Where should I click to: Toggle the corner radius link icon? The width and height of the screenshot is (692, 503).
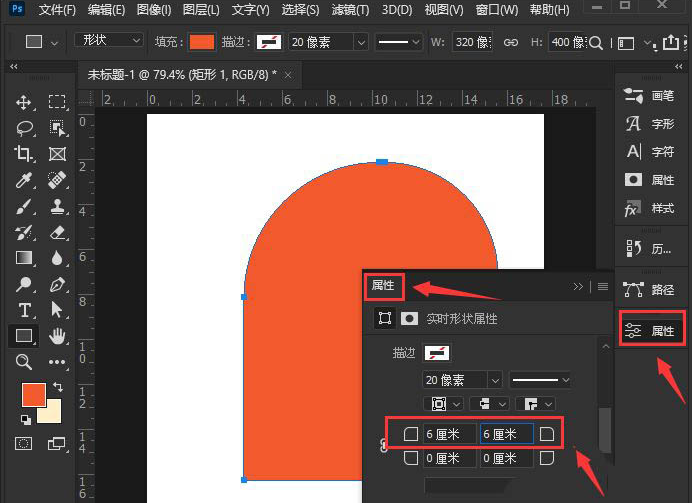(385, 446)
